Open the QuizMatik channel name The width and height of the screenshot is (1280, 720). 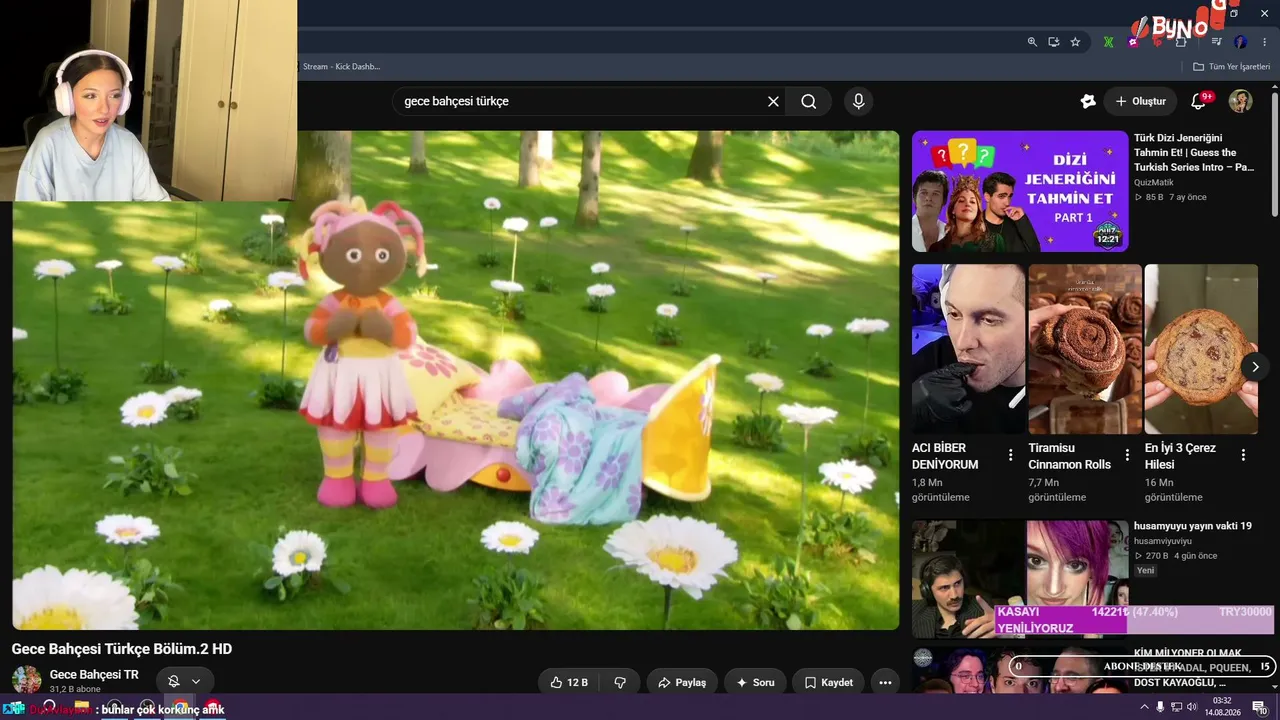click(x=1154, y=182)
